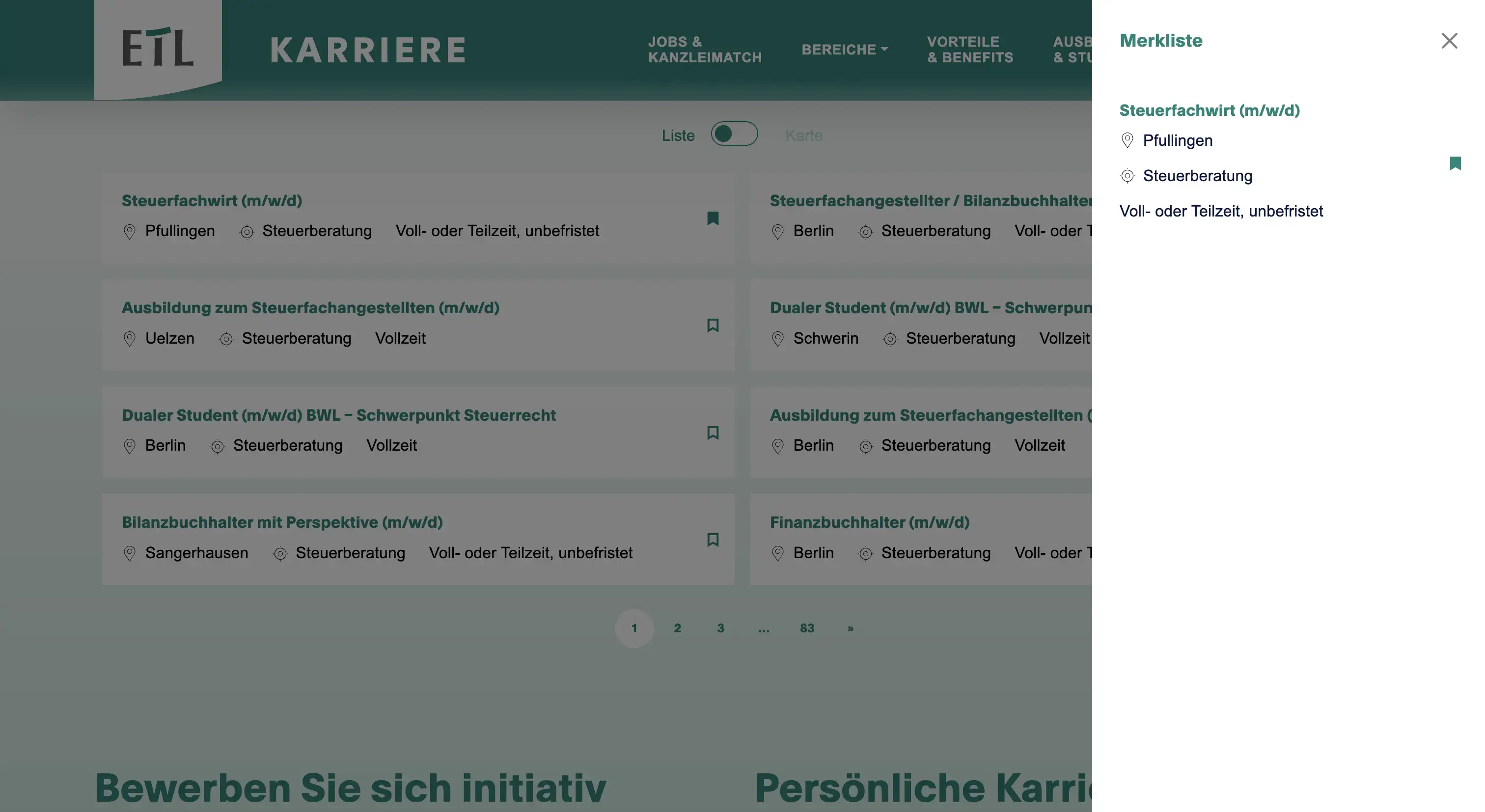Viewport: 1485px width, 812px height.
Task: Expand the Bereiche dropdown menu
Action: pyautogui.click(x=845, y=50)
